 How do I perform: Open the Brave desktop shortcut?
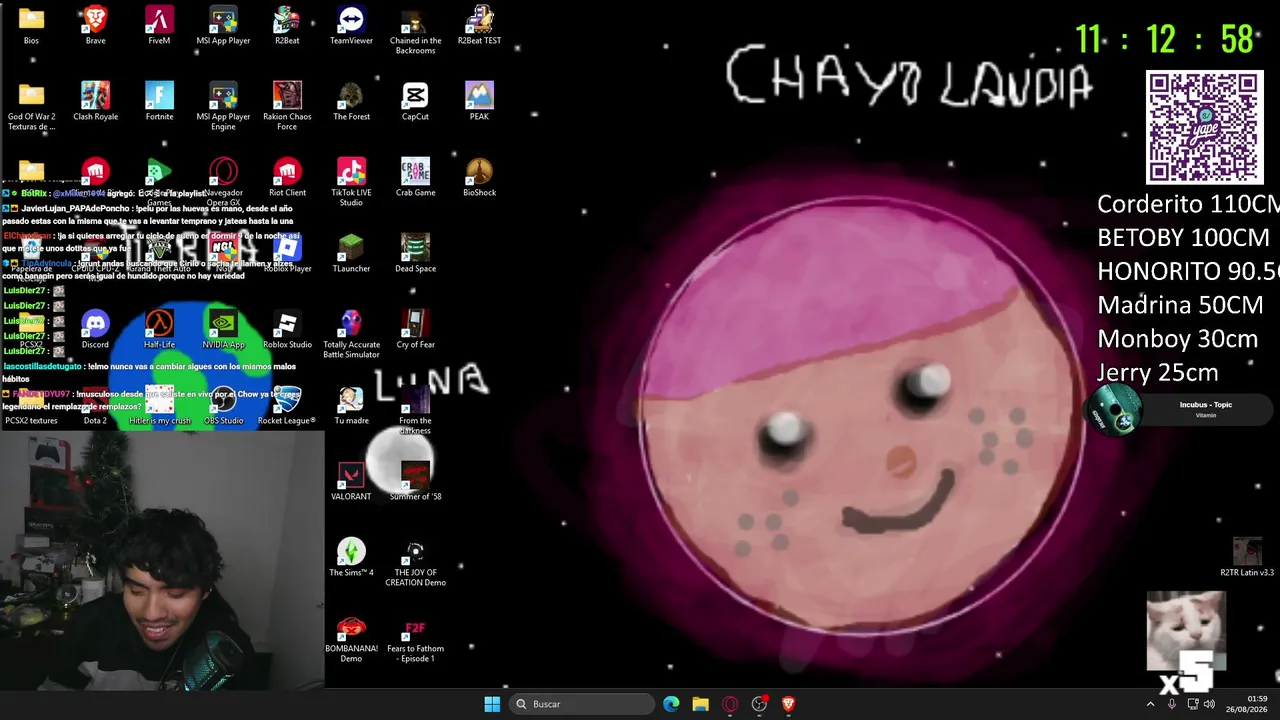[x=95, y=25]
